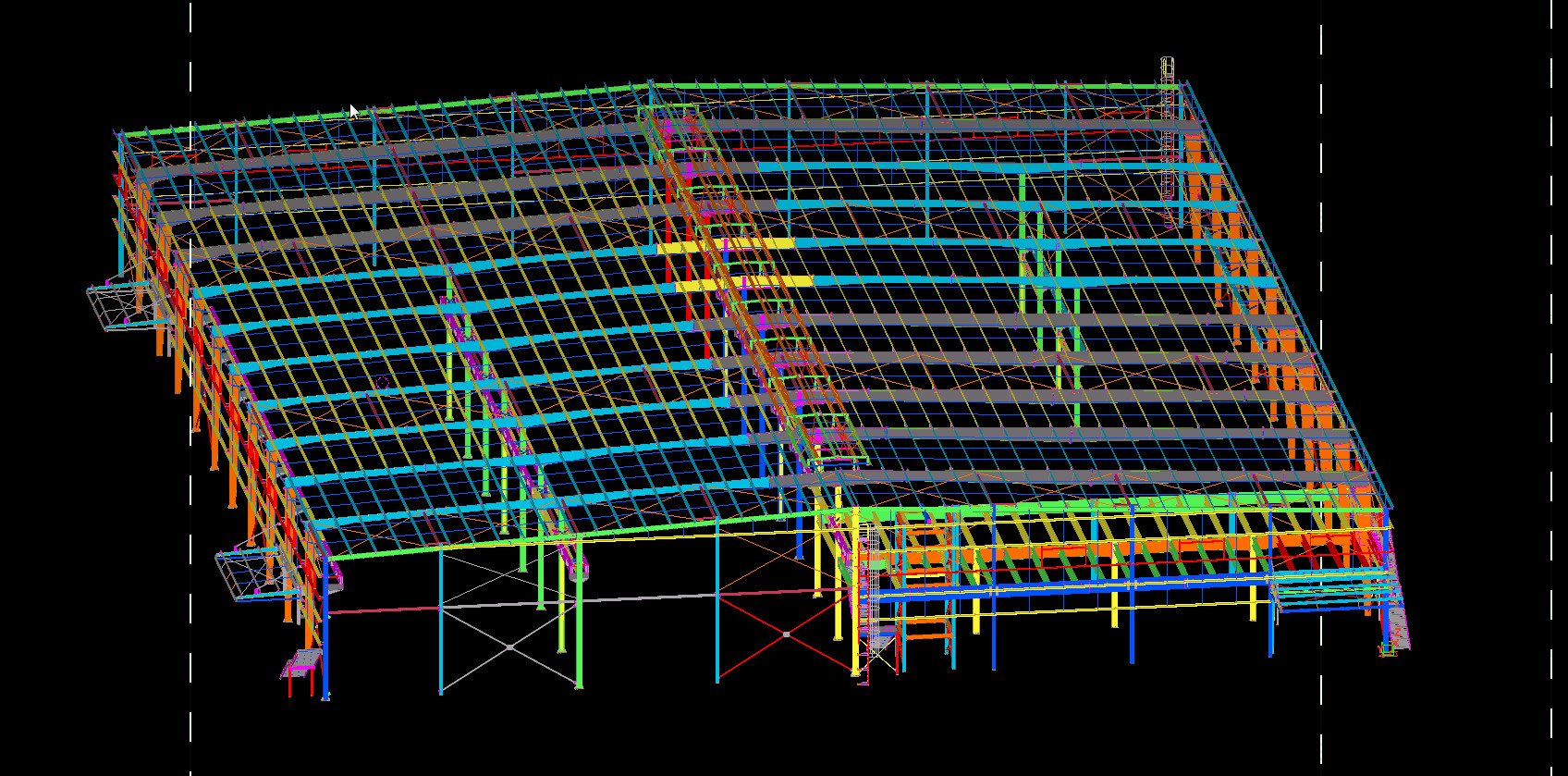Pick the green column right of gray bracing

(579, 629)
